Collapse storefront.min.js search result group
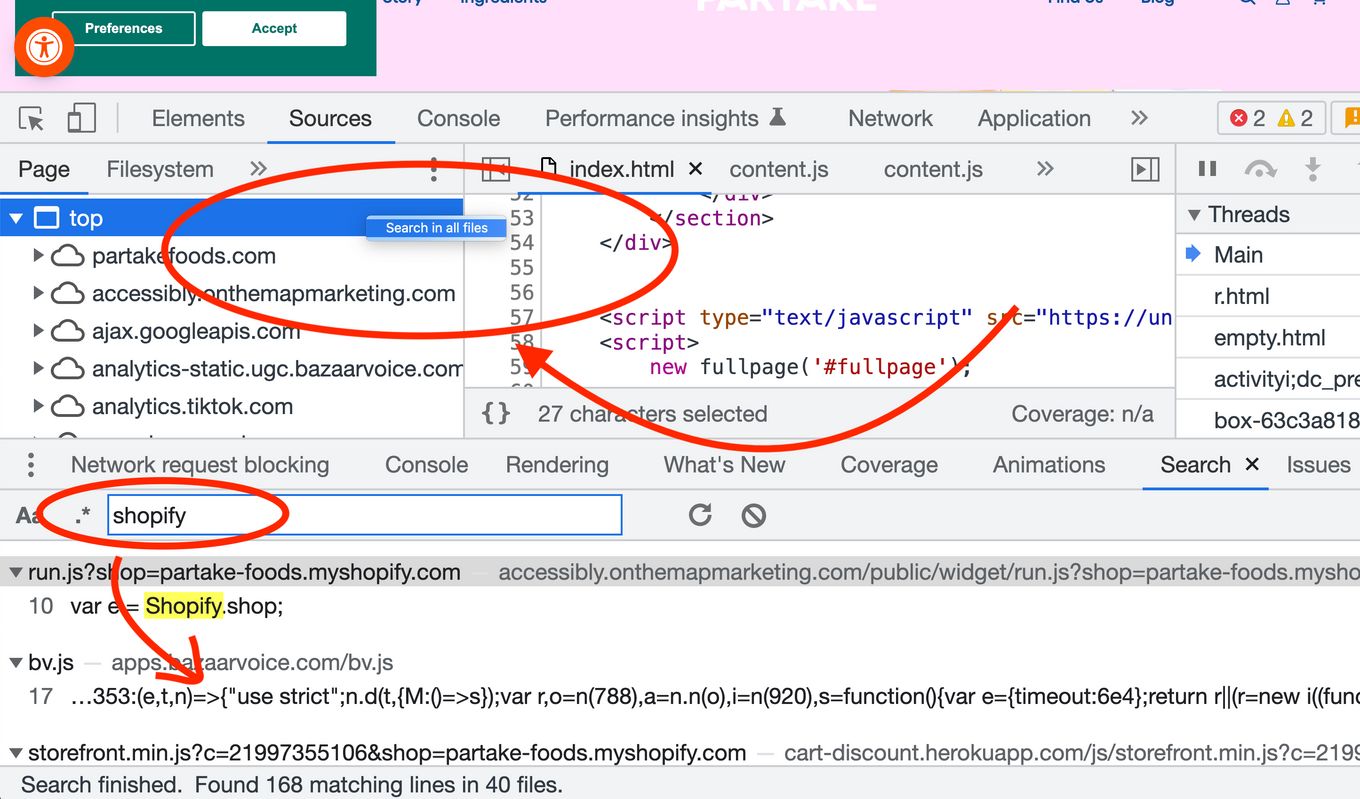The width and height of the screenshot is (1360, 799). pyautogui.click(x=16, y=753)
